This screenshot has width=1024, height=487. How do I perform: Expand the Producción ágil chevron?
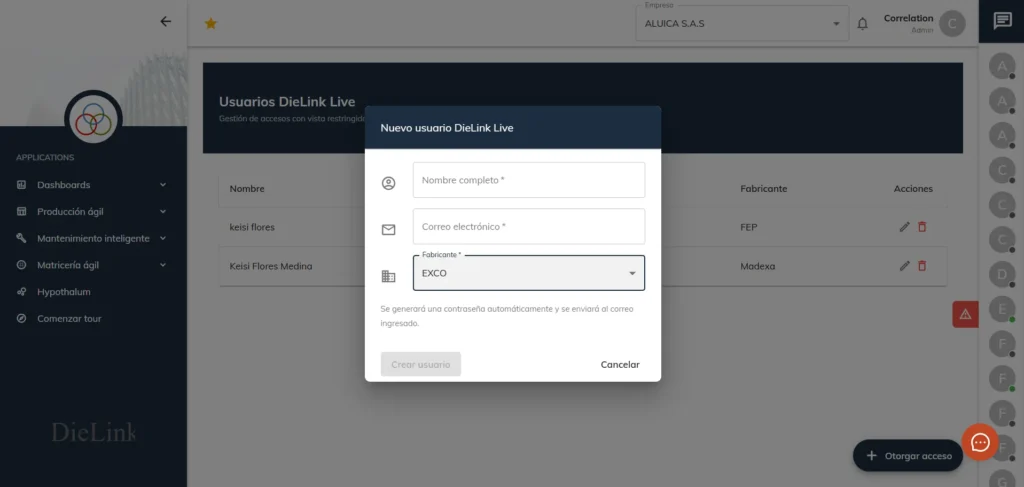pyautogui.click(x=163, y=212)
